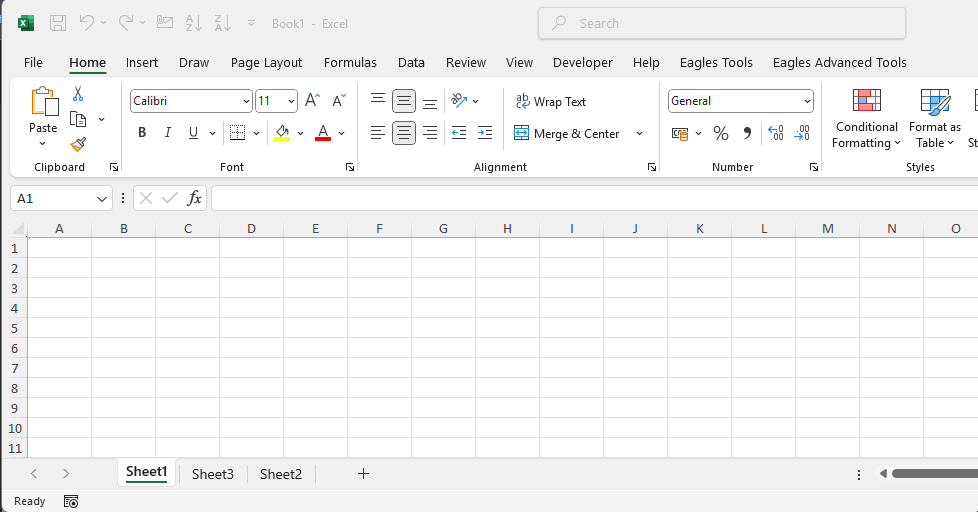Apply red font color
Image resolution: width=978 pixels, height=512 pixels.
click(322, 133)
